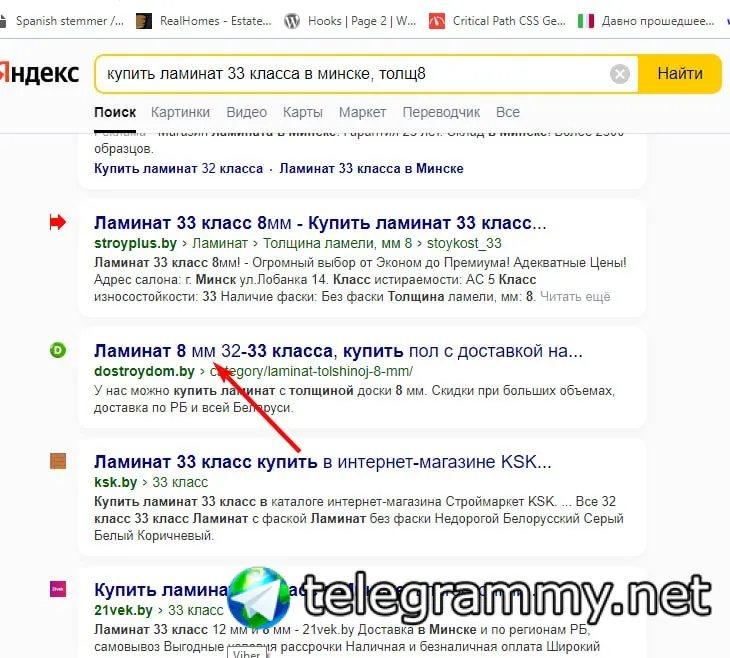Open the 33 класс breadcrumb under 21vek.by

click(196, 610)
